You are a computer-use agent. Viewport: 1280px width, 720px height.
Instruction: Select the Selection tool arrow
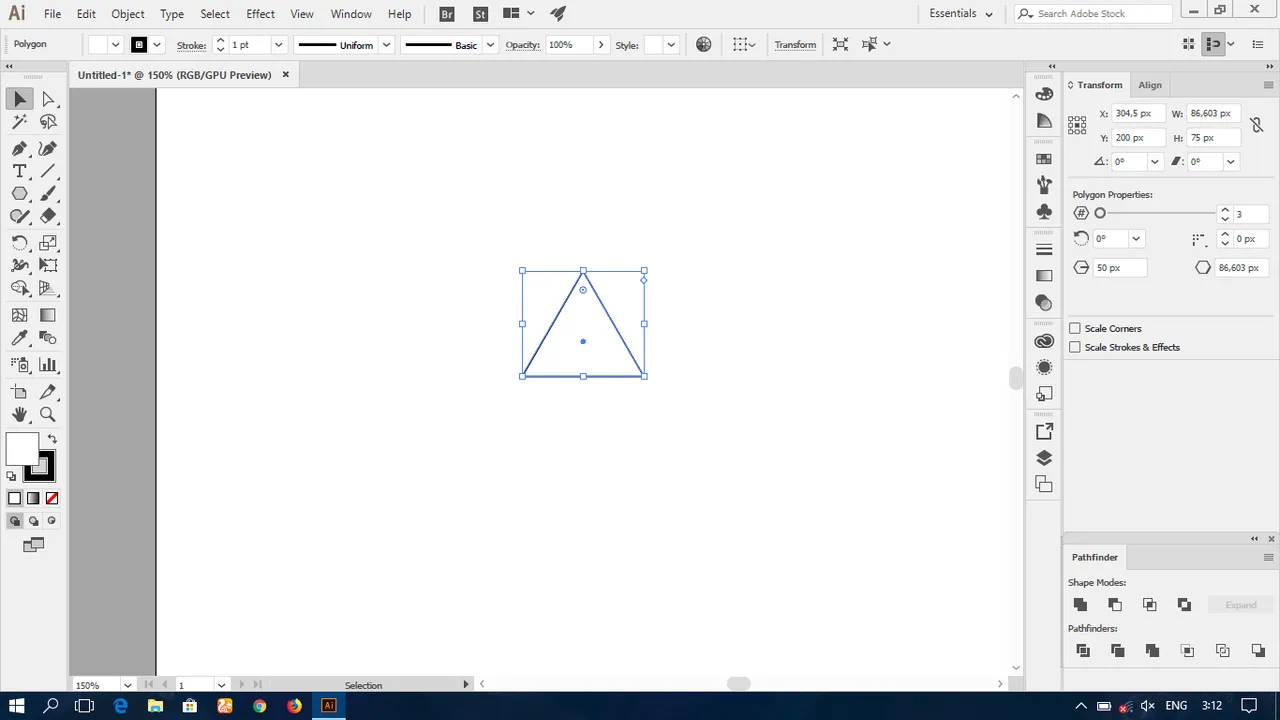pos(20,98)
